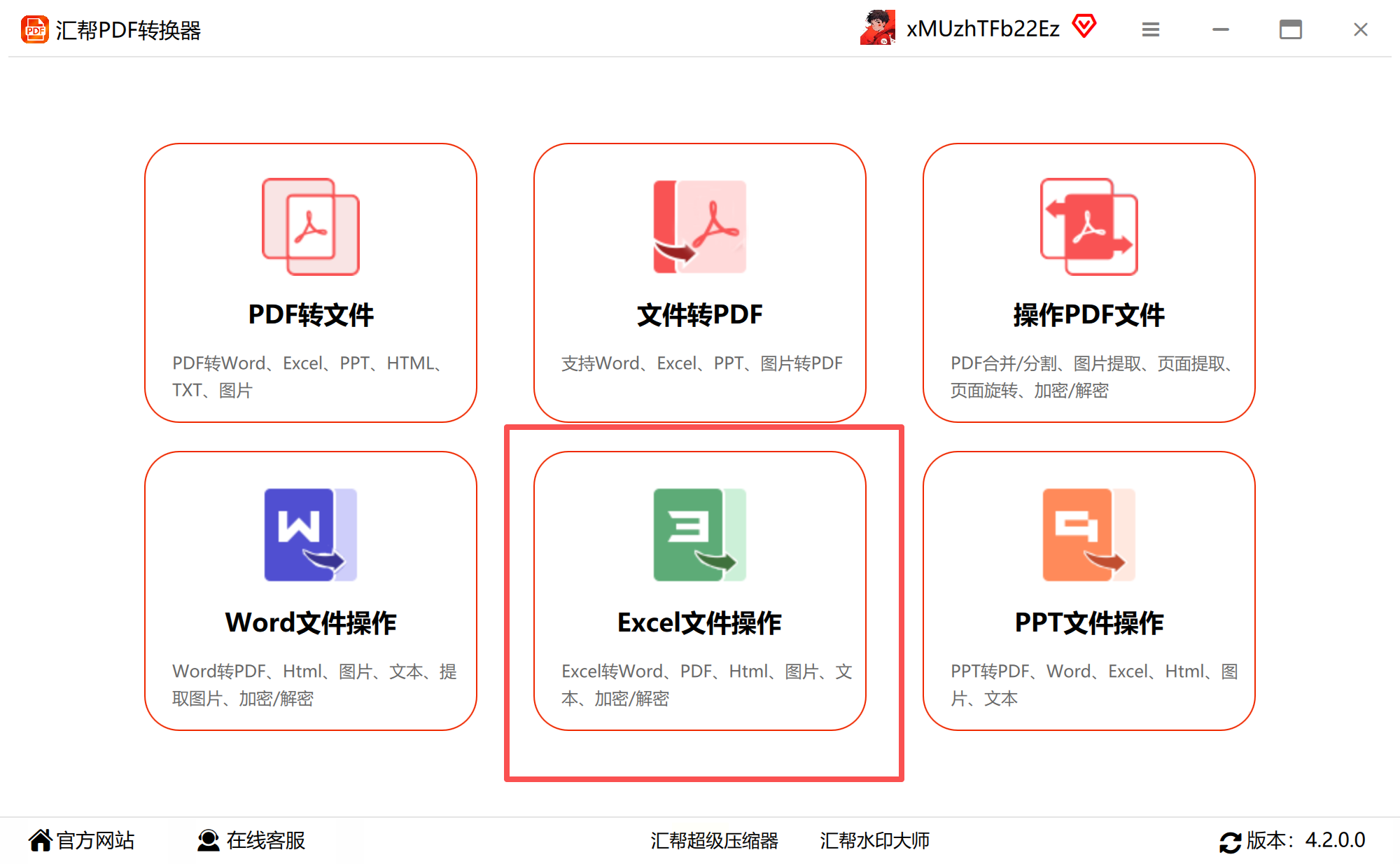Open 汇帮水印大师 link

[x=874, y=840]
